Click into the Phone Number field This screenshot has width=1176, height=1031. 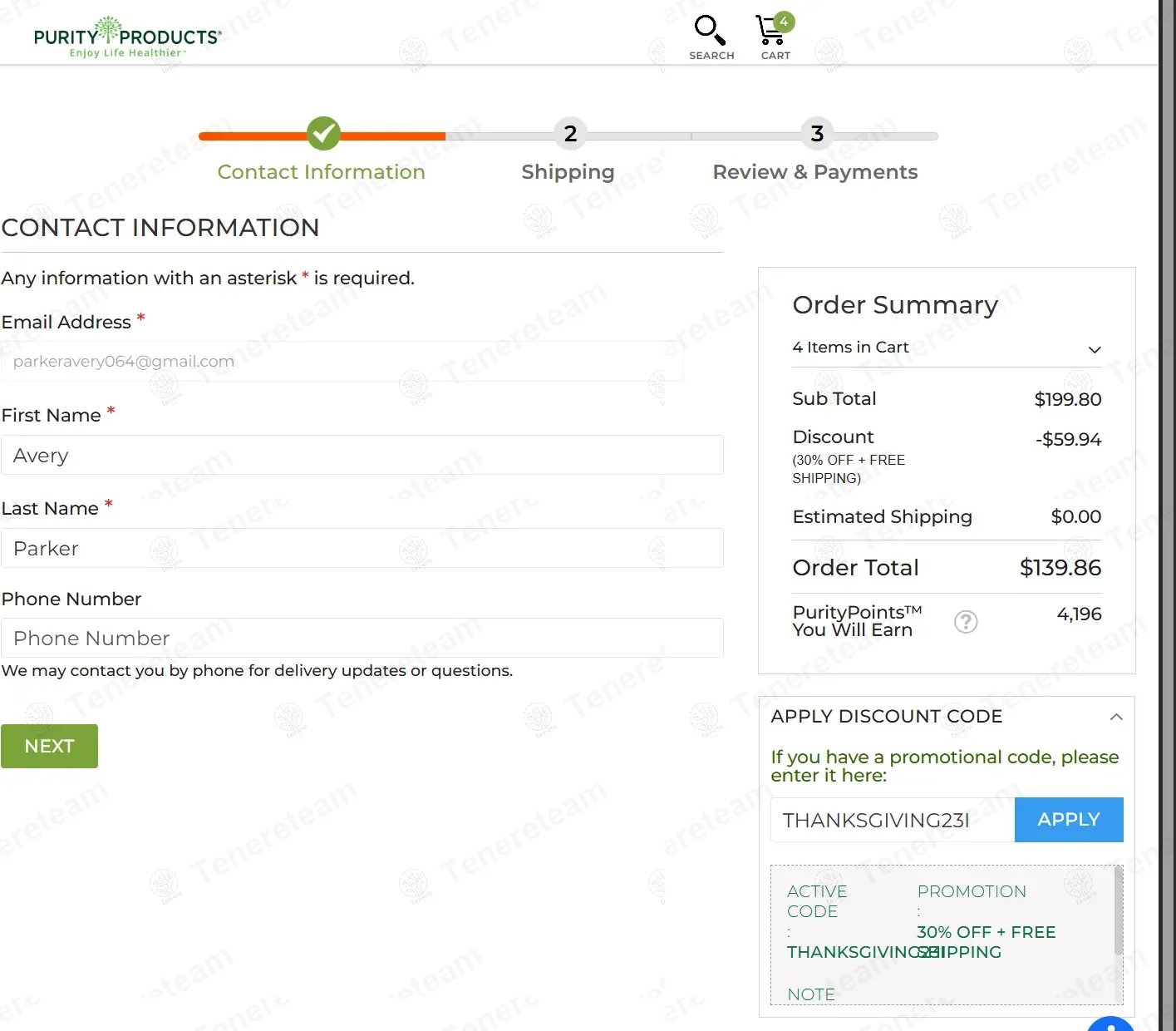coord(362,639)
